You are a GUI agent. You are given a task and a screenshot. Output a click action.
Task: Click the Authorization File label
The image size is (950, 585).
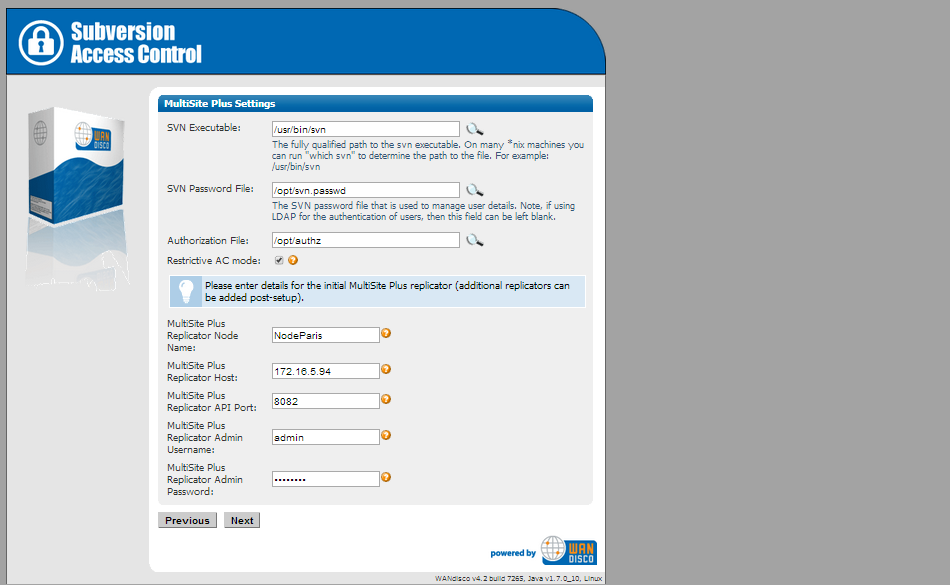(208, 240)
